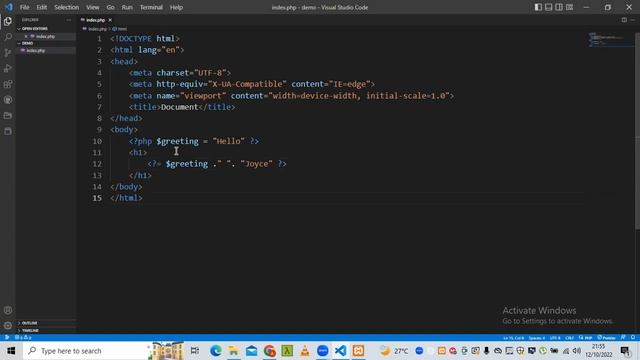Click the CRLF end-of-line status item

click(569, 338)
